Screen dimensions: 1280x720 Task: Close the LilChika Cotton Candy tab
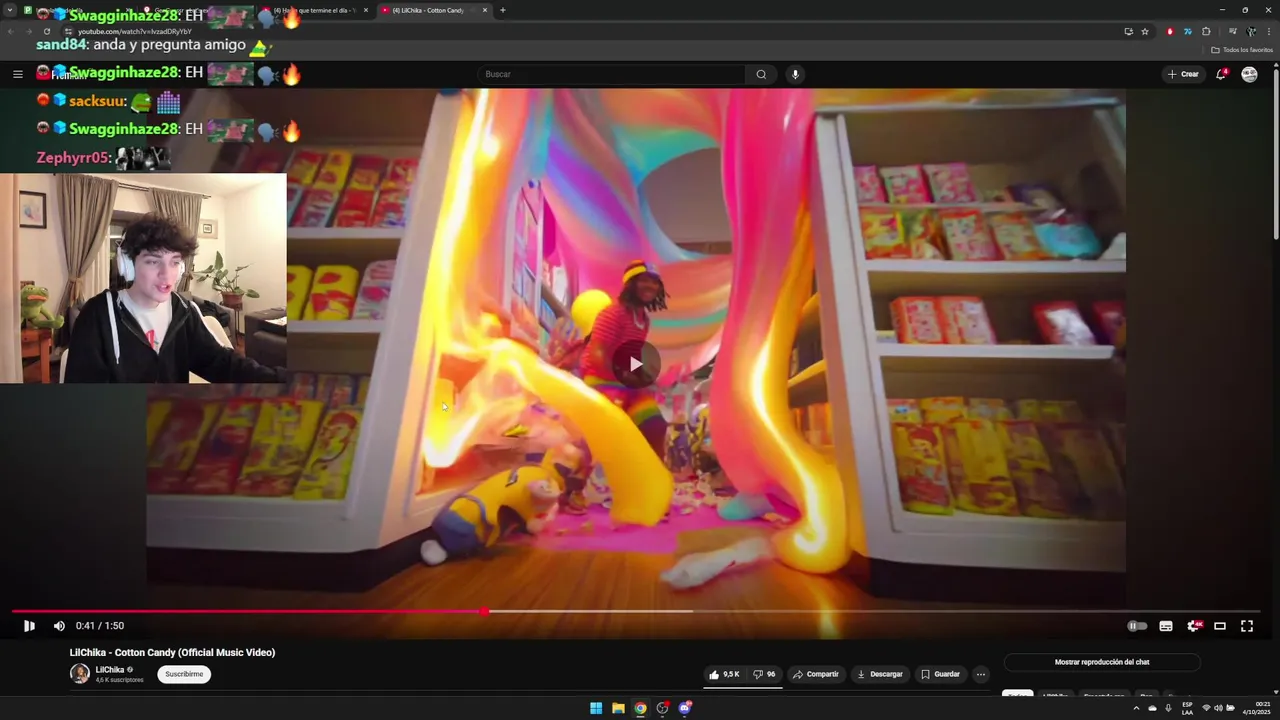pyautogui.click(x=485, y=10)
